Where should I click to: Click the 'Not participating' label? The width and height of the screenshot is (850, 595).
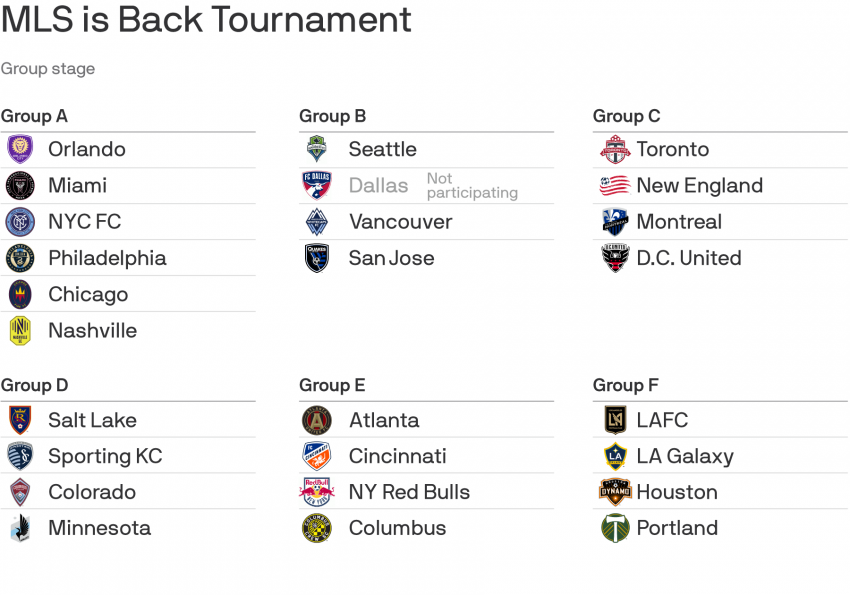point(471,186)
